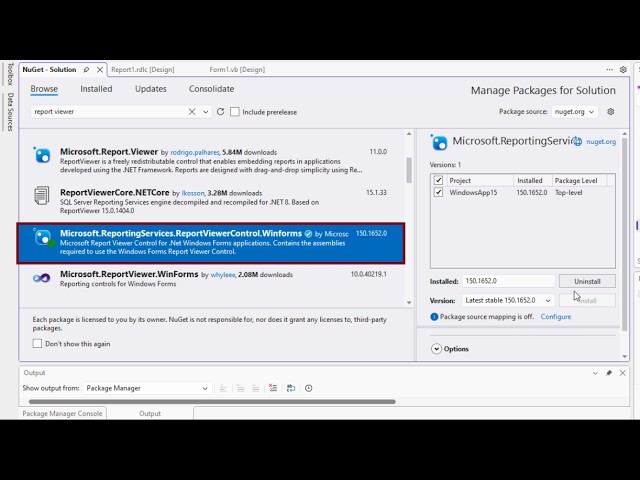Click the Installed version 150.1652.0 field
640x480 pixels.
[x=508, y=281]
